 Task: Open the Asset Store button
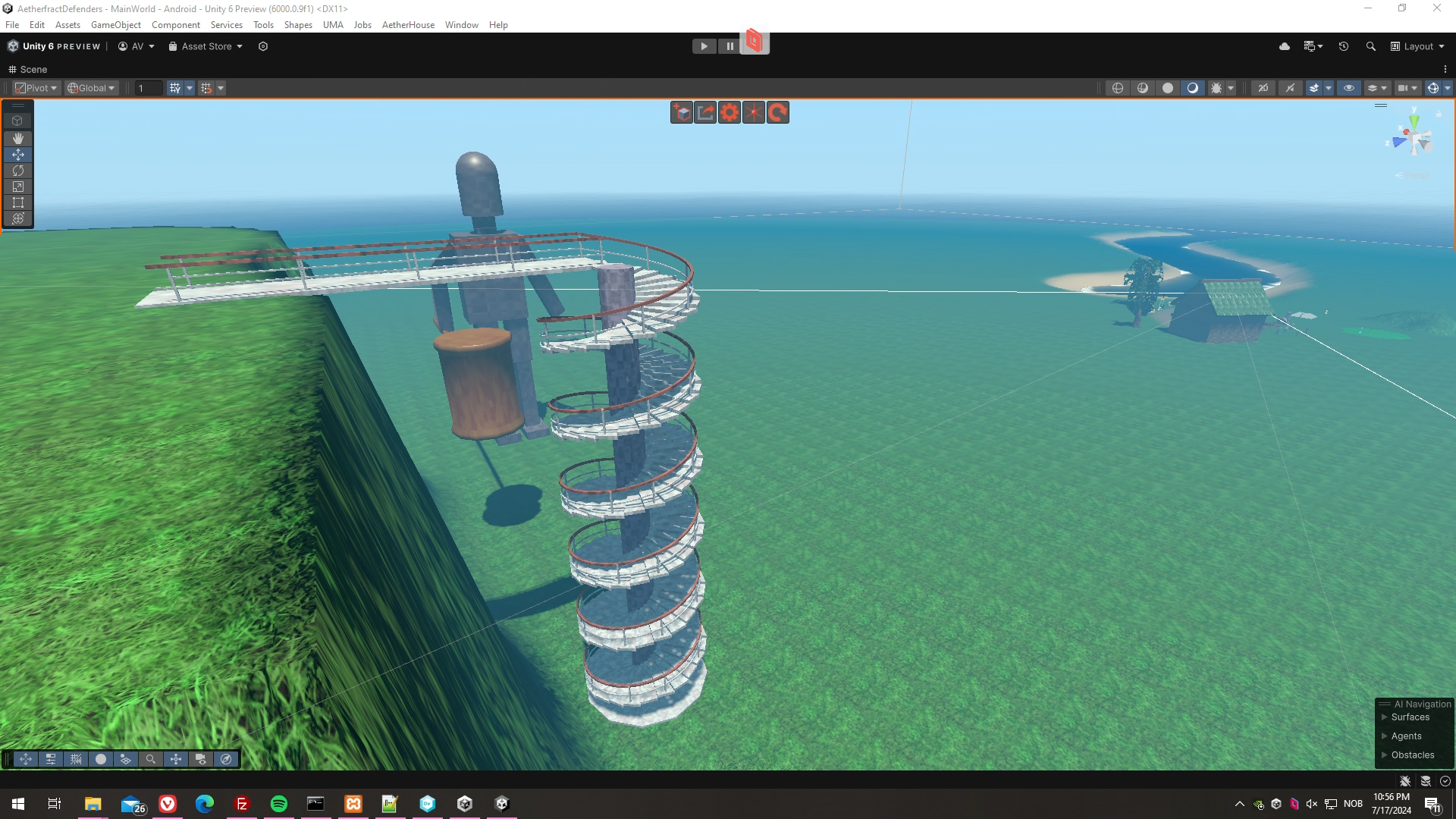pos(206,46)
